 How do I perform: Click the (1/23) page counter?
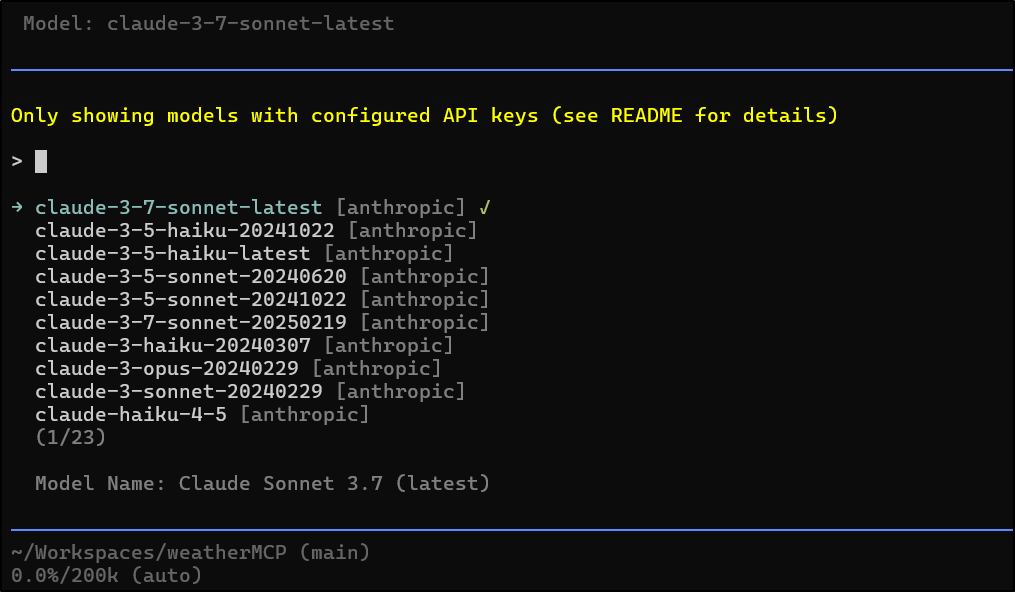[x=70, y=437]
